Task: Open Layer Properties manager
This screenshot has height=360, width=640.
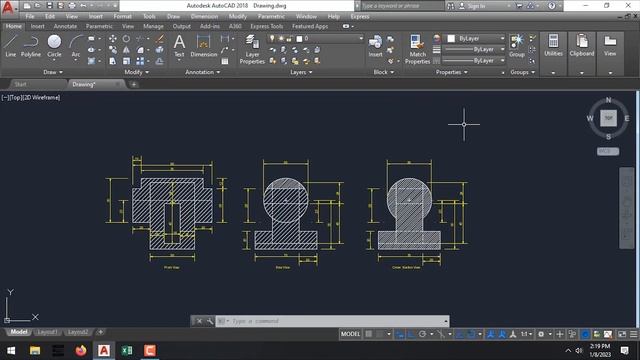Action: pyautogui.click(x=252, y=49)
